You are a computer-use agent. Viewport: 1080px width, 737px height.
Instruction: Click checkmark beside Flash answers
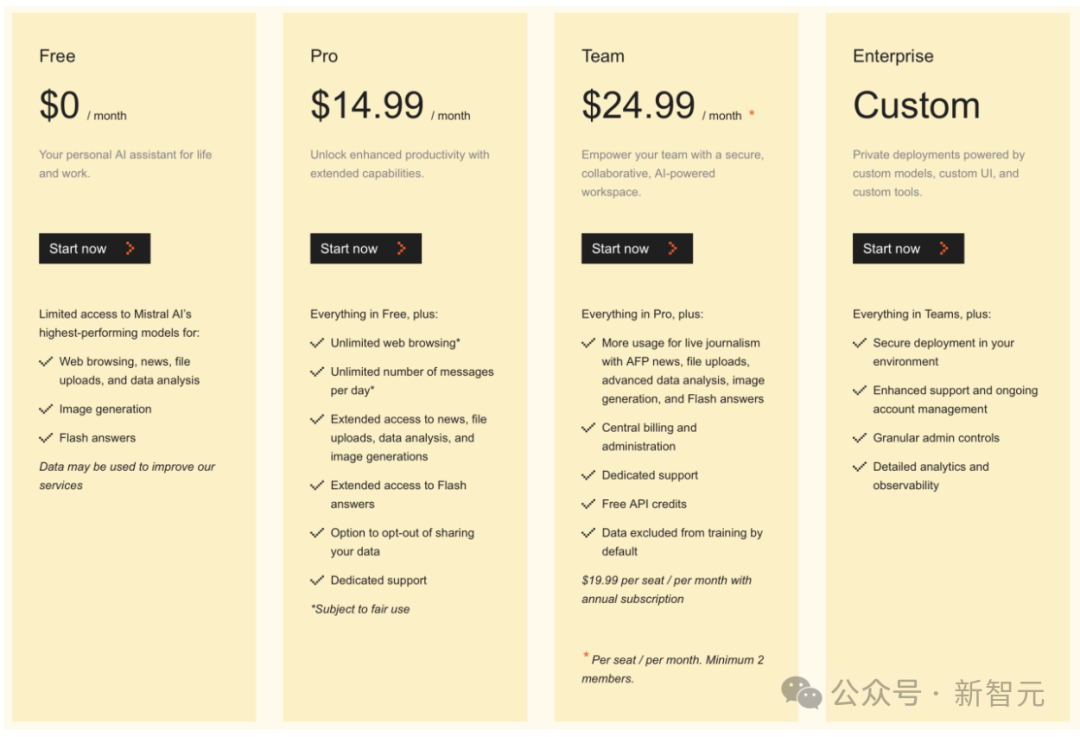[x=46, y=438]
